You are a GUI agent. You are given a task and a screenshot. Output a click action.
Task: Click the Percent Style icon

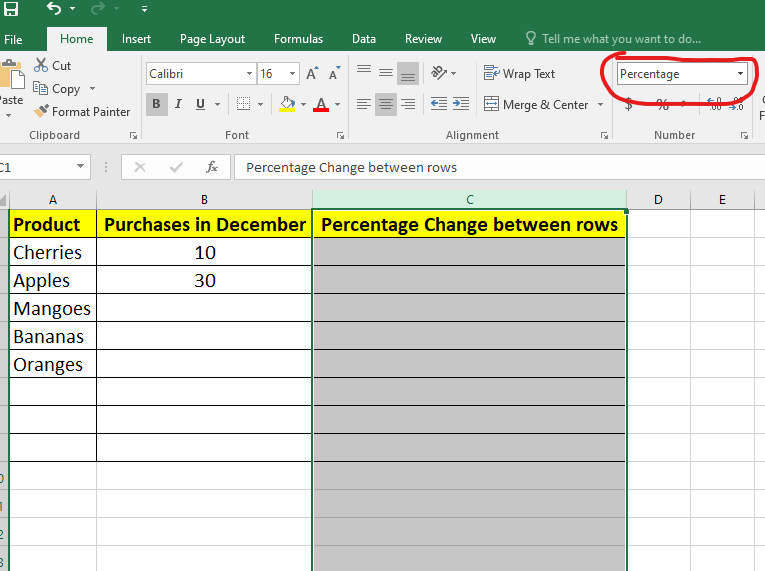662,104
